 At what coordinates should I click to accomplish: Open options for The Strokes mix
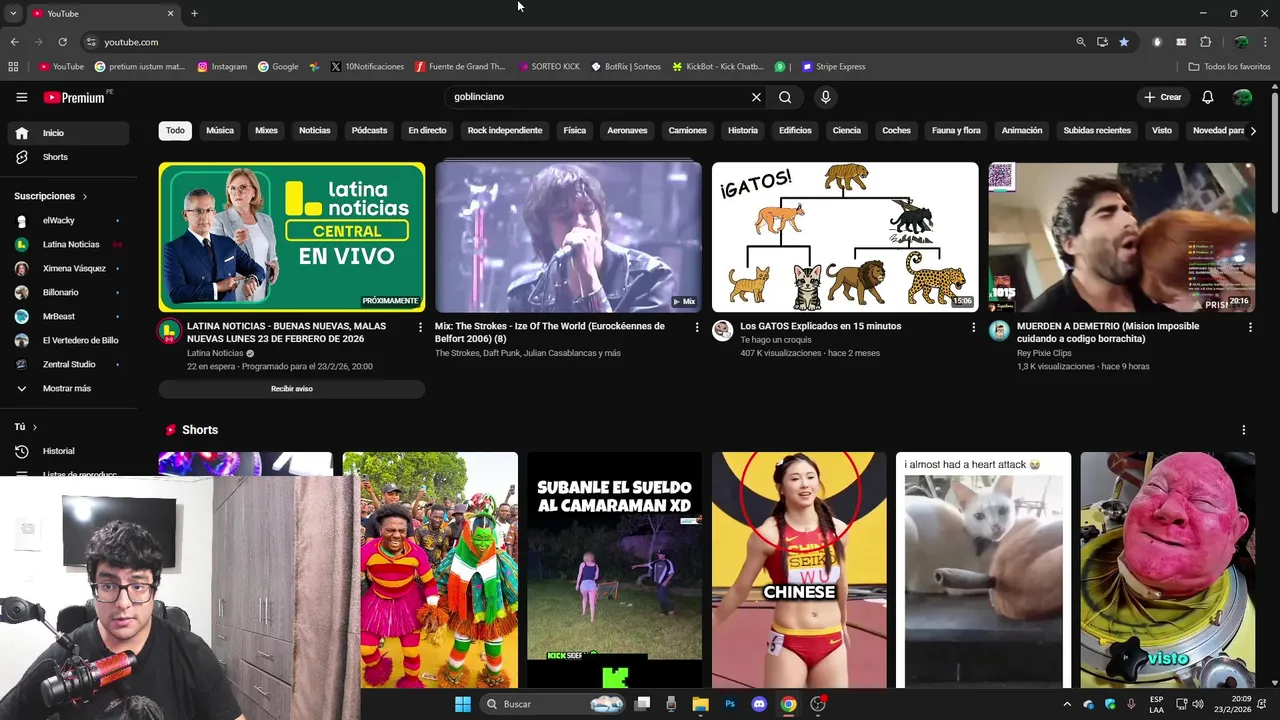697,327
